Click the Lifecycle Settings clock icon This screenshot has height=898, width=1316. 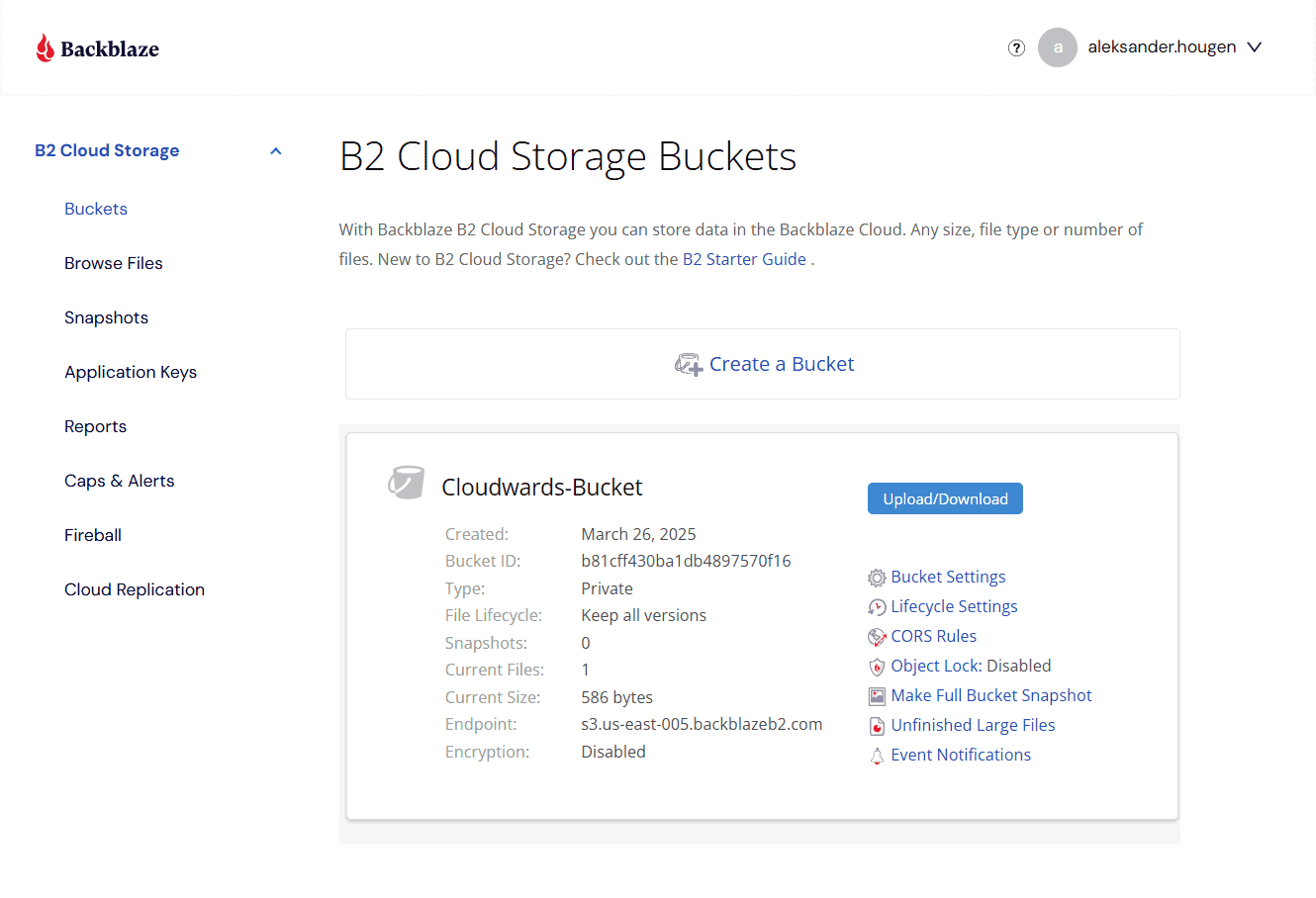coord(877,607)
